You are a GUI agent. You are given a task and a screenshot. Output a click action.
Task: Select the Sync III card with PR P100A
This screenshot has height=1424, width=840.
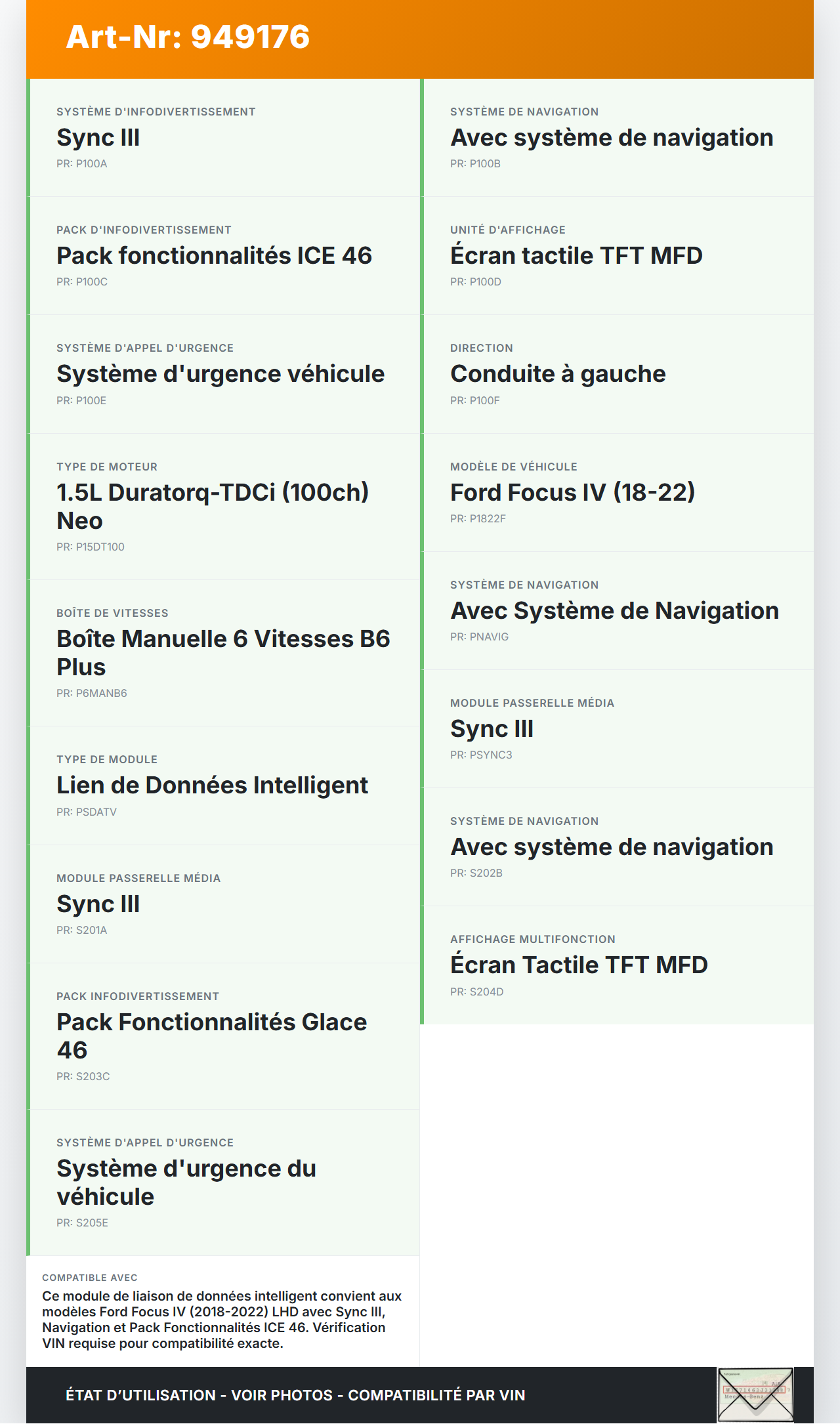[x=223, y=138]
